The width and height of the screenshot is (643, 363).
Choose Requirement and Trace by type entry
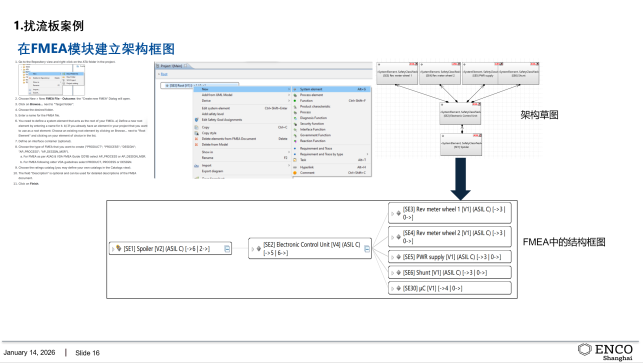pyautogui.click(x=331, y=154)
